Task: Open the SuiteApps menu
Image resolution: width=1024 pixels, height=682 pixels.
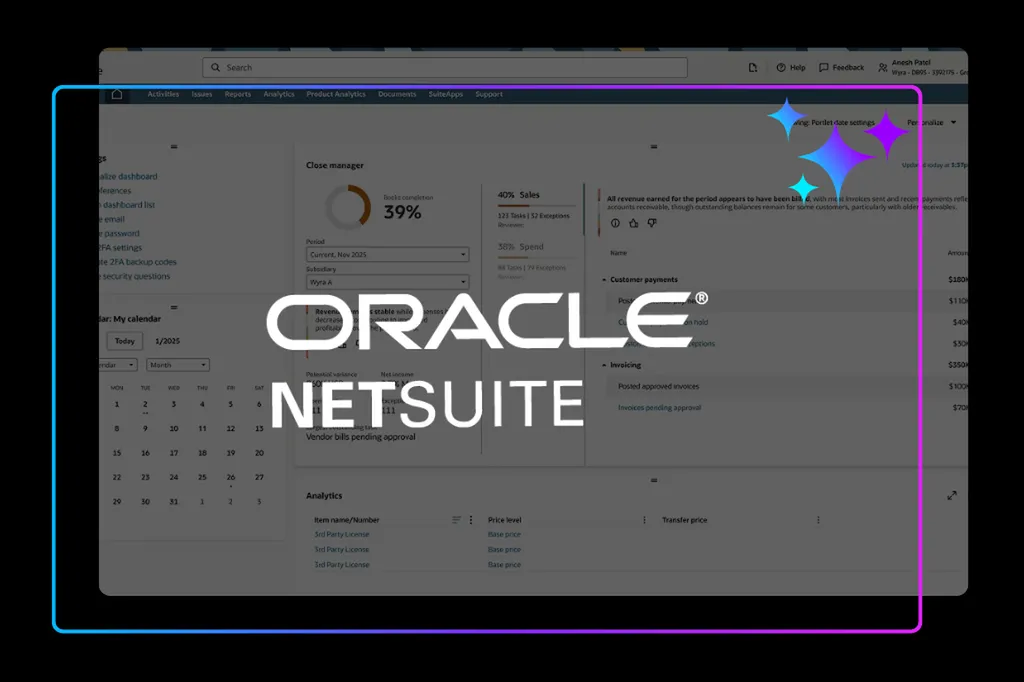Action: (x=446, y=94)
